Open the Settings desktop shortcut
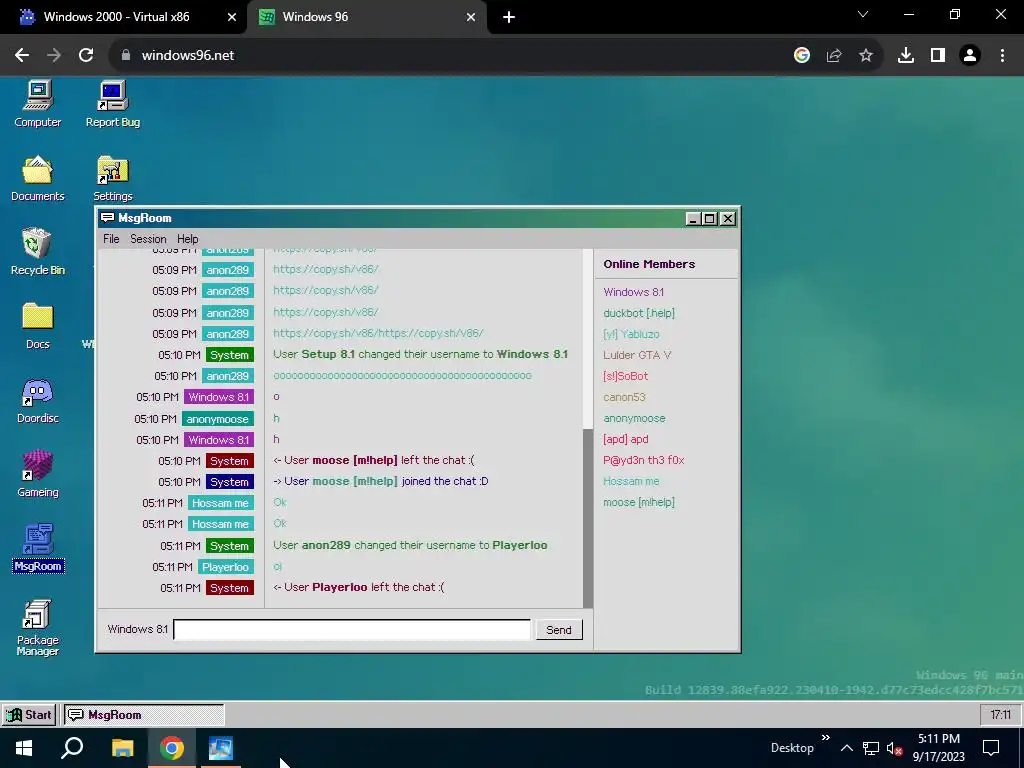The image size is (1024, 768). (x=112, y=178)
